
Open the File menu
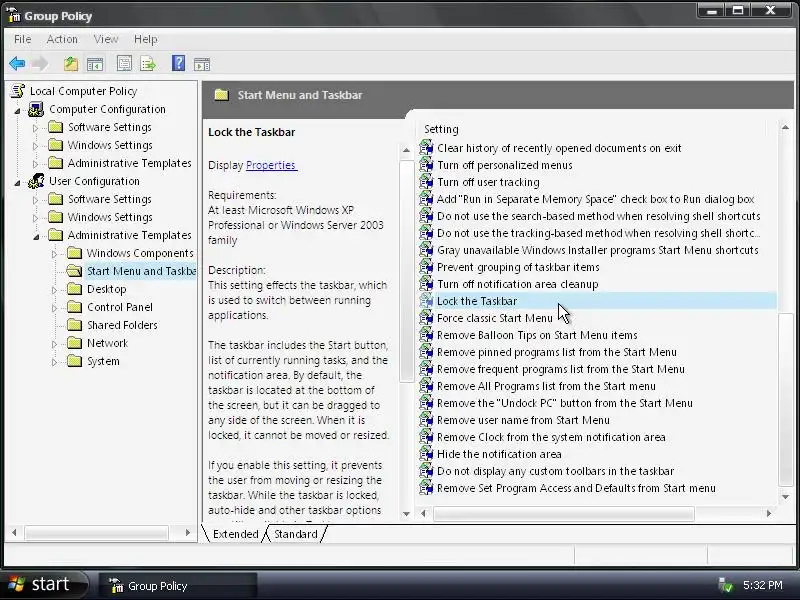click(x=22, y=39)
